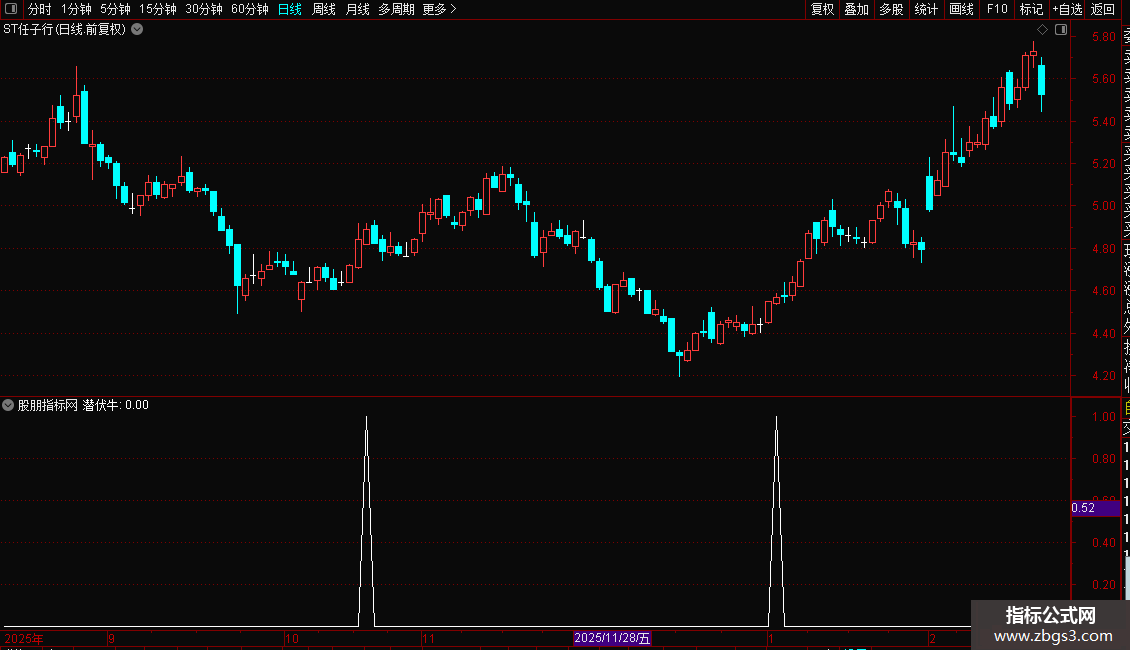Click the 5.00 price axis label
Viewport: 1130px width, 650px height.
tap(1103, 205)
